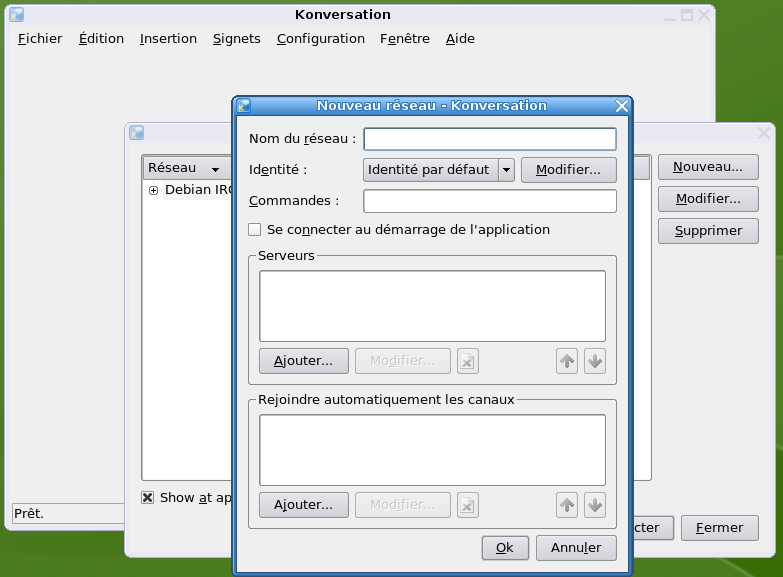
Task: Expand the Debian IRC tree node
Action: coord(154,190)
